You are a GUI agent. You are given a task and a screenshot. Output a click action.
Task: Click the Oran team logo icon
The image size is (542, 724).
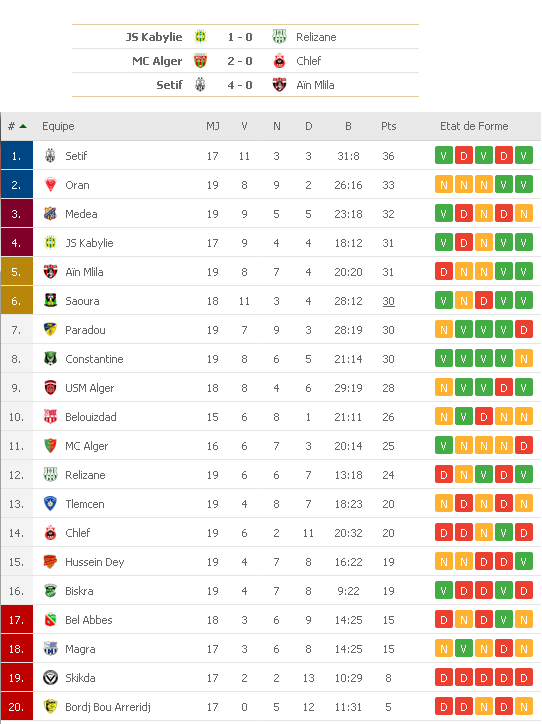(50, 185)
